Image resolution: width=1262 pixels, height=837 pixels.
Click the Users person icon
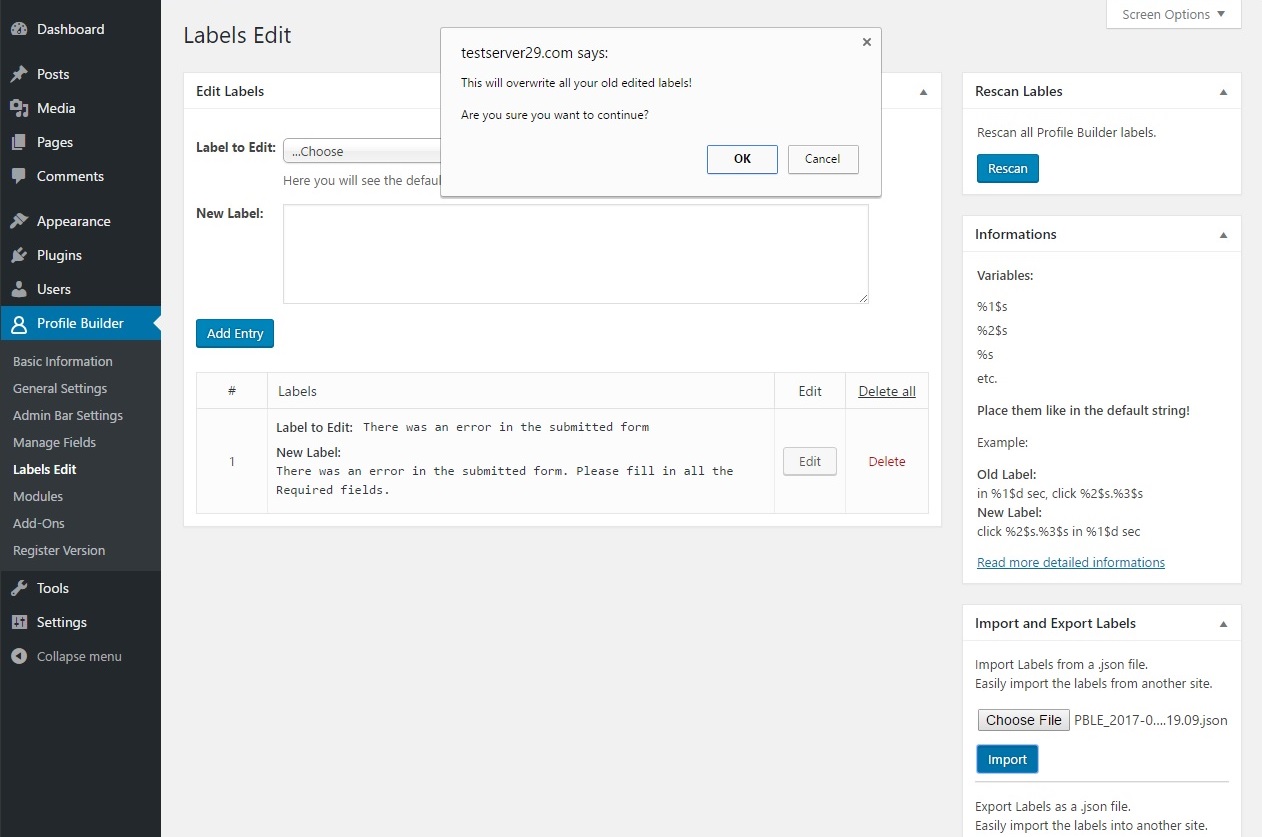pos(19,289)
